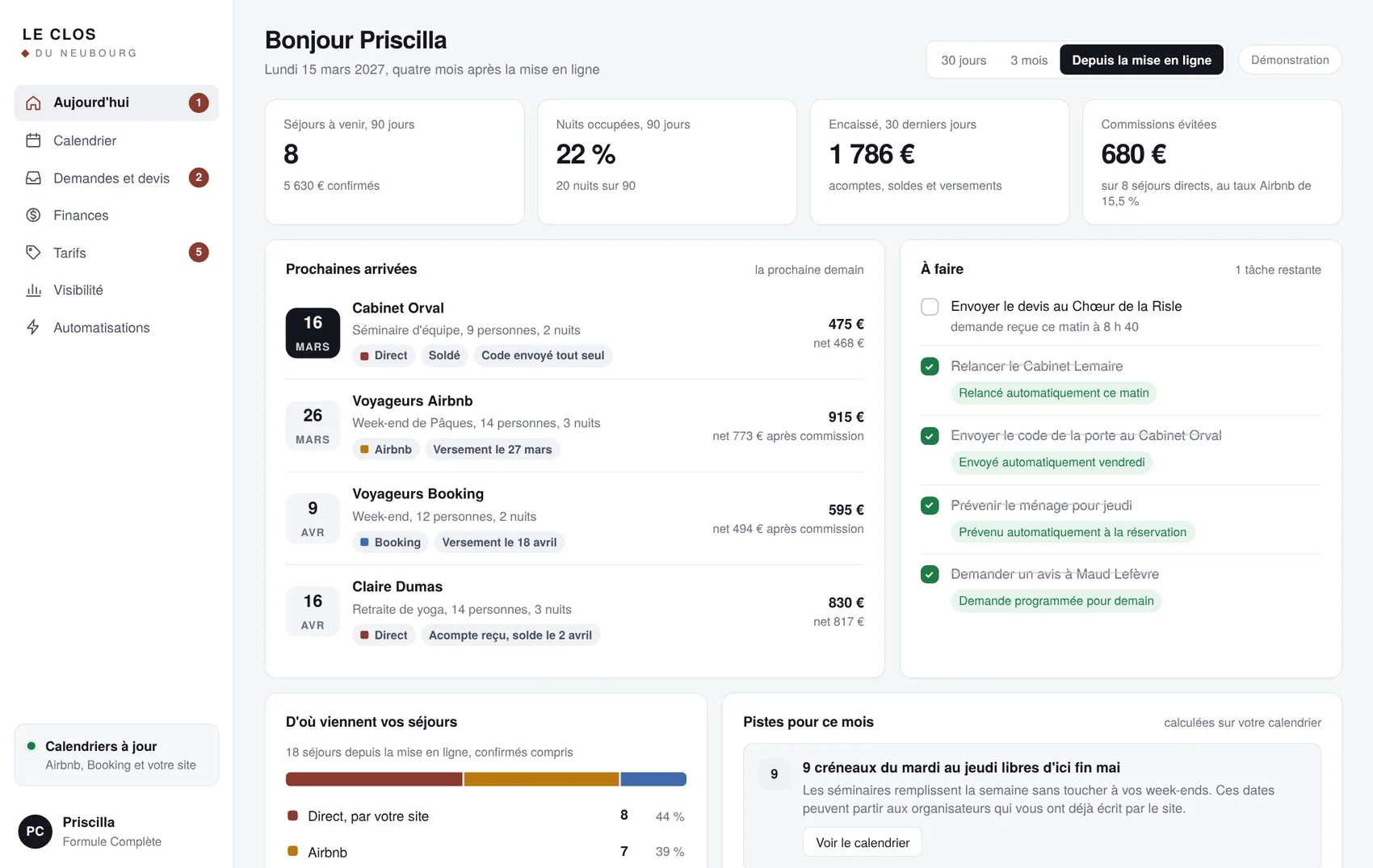This screenshot has width=1373, height=868.
Task: Click the Booking source tag
Action: (x=390, y=542)
